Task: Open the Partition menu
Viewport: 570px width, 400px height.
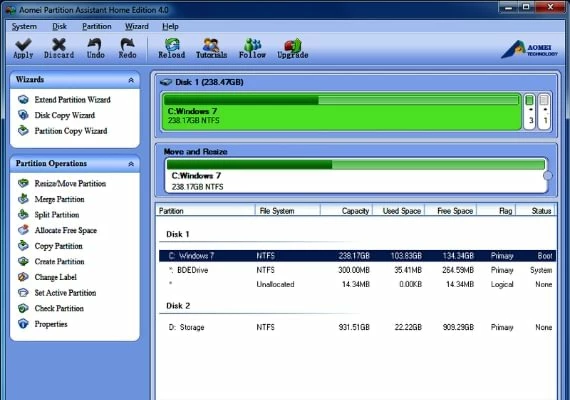Action: coord(97,27)
